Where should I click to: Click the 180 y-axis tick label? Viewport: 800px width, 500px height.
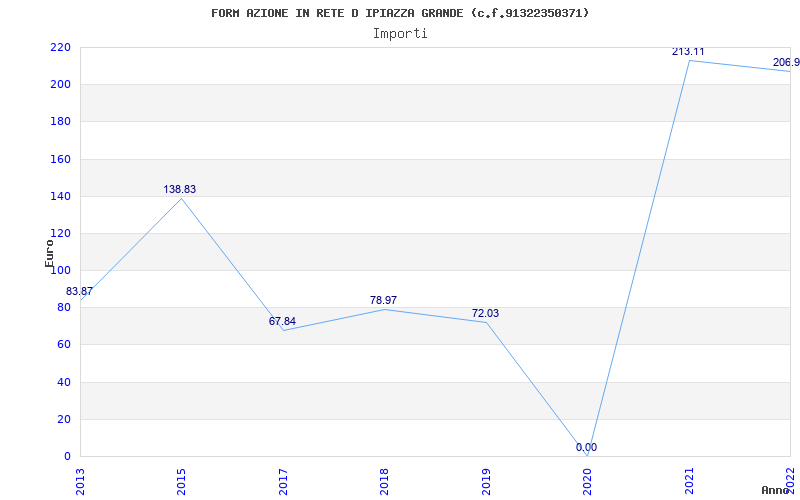click(x=60, y=122)
